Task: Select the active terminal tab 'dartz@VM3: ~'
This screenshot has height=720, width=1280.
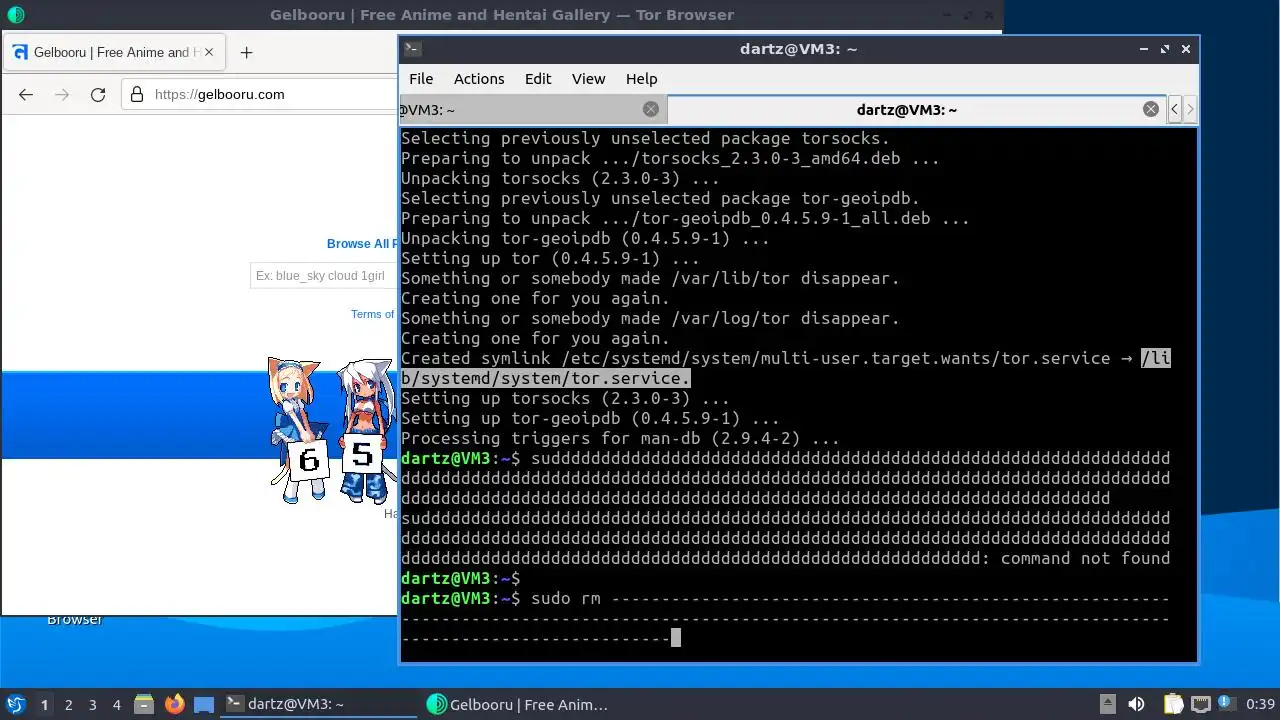Action: click(x=917, y=110)
